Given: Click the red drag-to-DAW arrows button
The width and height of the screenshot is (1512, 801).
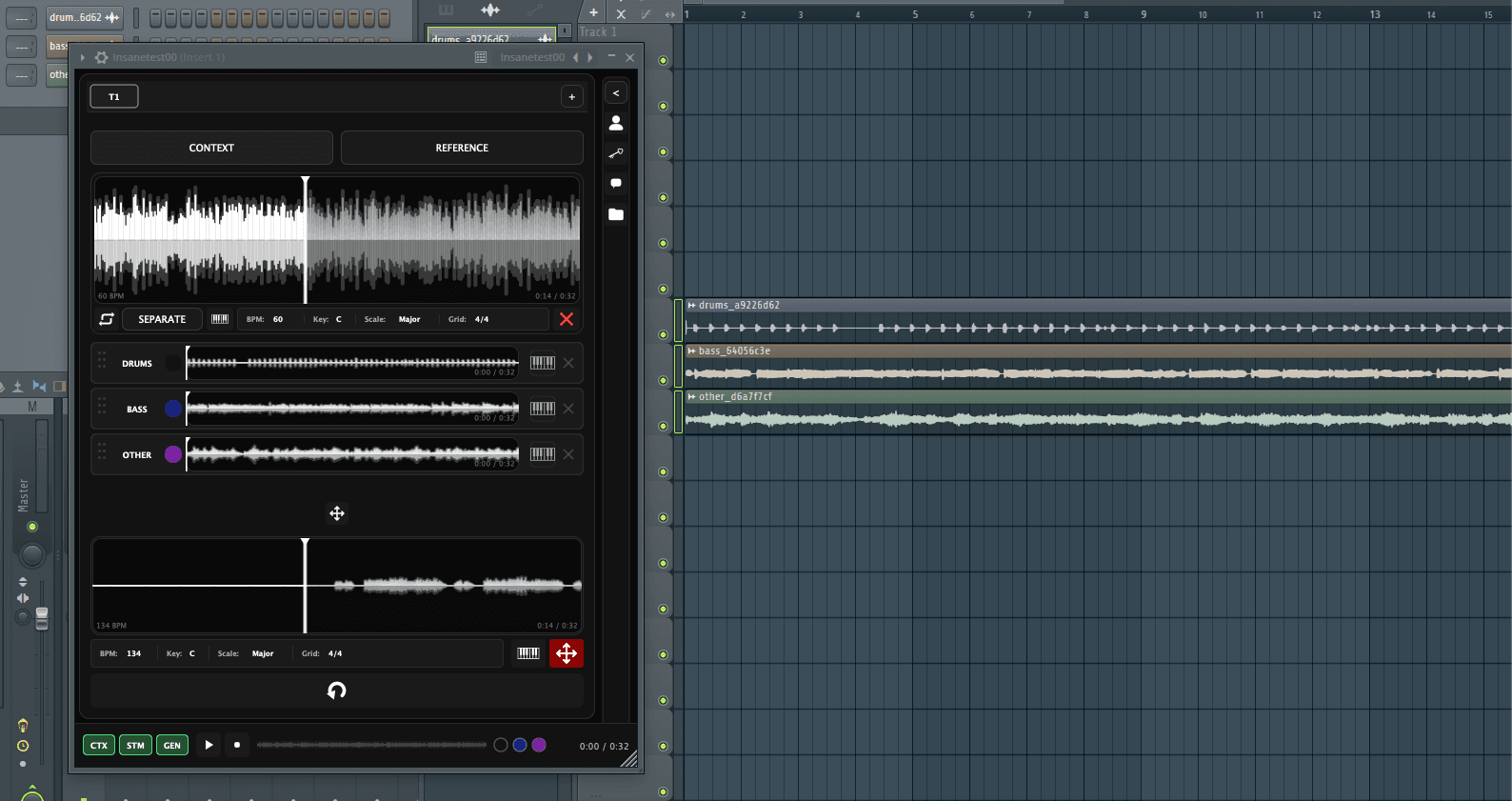Looking at the screenshot, I should (x=567, y=653).
